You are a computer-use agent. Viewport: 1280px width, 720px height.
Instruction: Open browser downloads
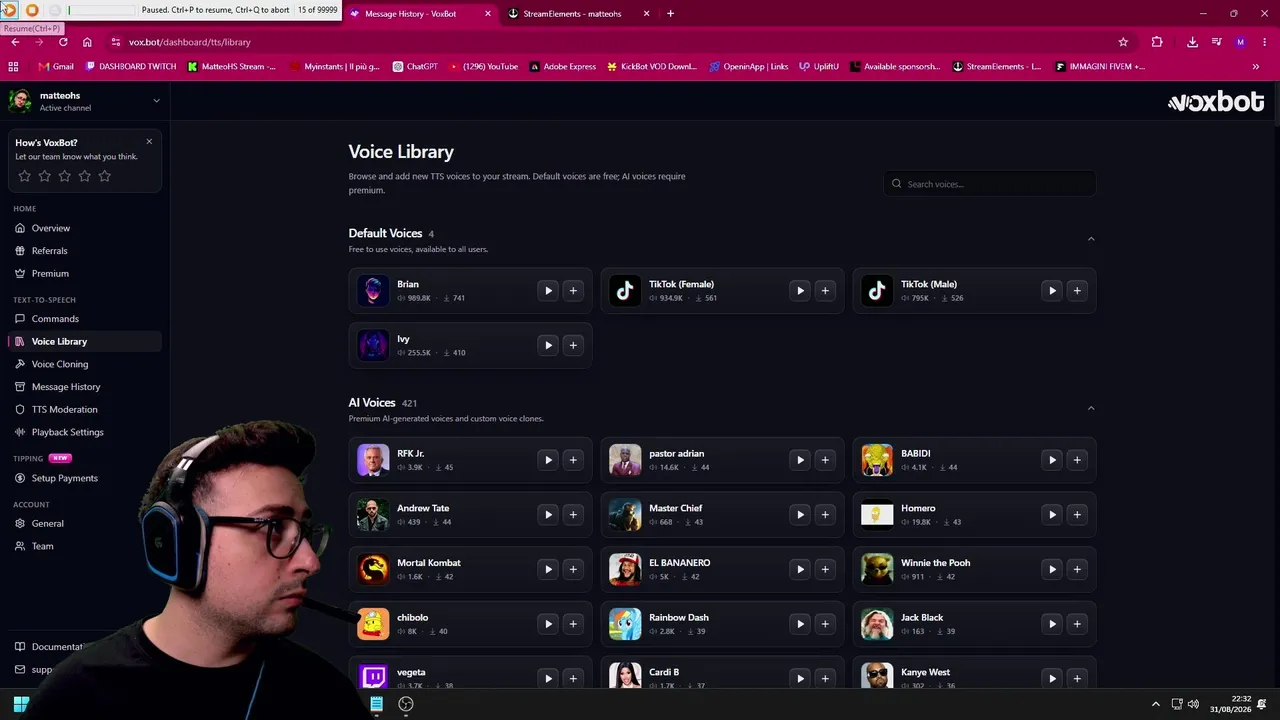tap(1192, 42)
